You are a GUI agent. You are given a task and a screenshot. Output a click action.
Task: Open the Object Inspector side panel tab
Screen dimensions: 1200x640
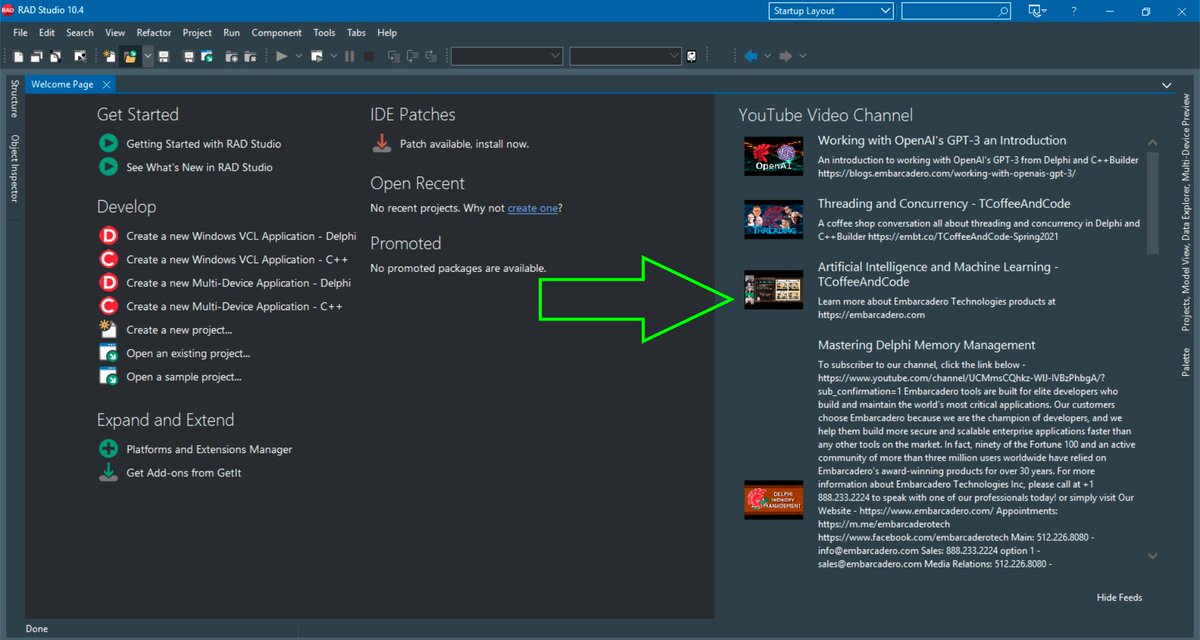pos(14,168)
